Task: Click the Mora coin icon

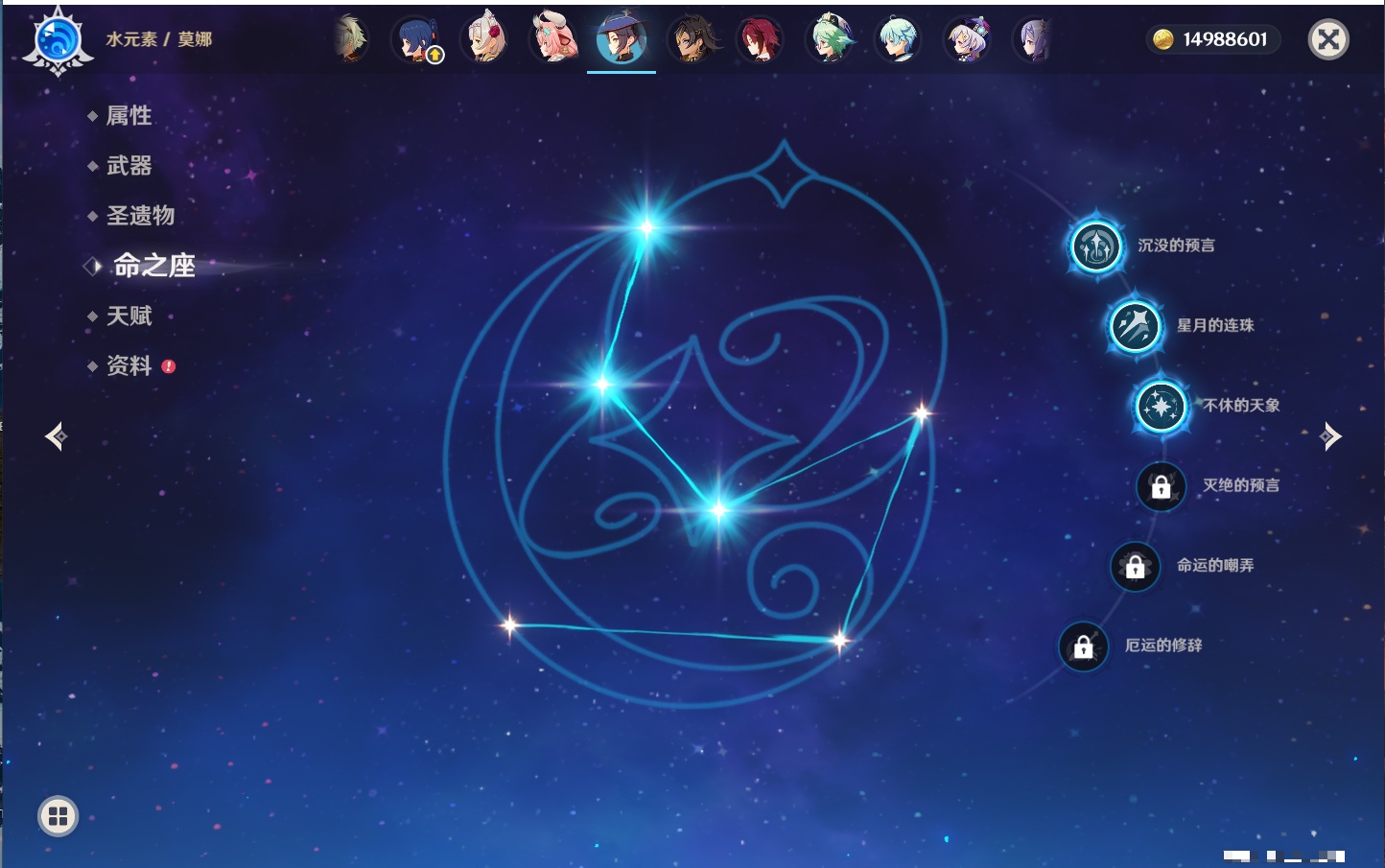Action: pos(1163,39)
